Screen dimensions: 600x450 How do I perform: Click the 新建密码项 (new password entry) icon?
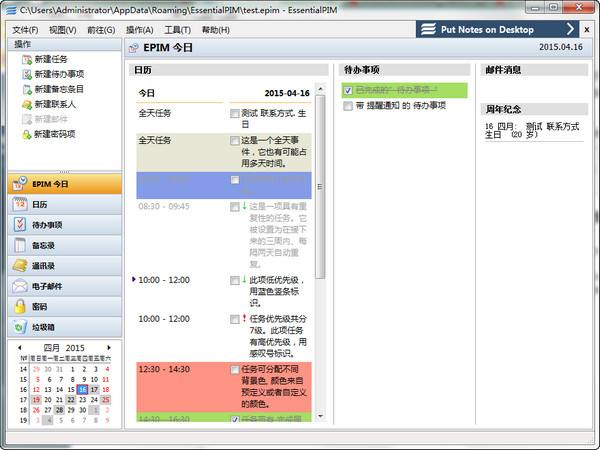[27, 134]
